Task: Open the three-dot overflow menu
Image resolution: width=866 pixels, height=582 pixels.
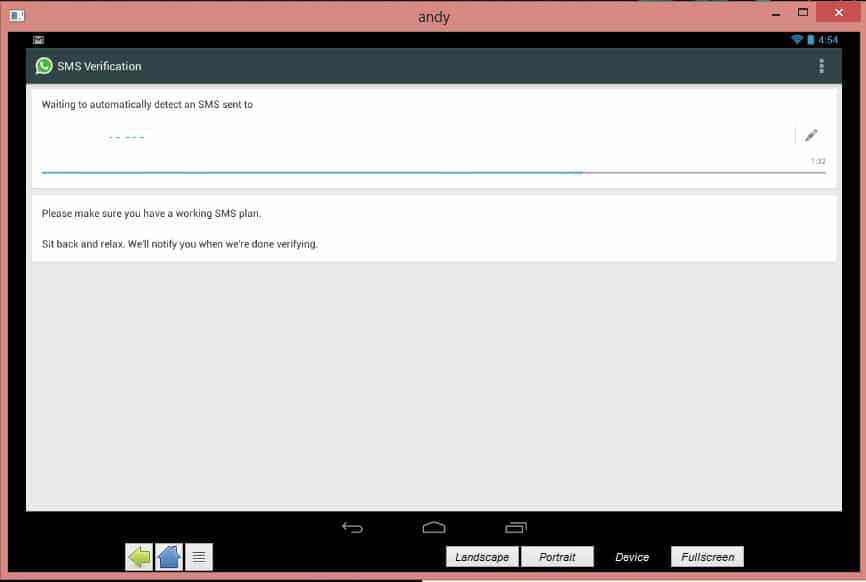Action: [x=821, y=66]
